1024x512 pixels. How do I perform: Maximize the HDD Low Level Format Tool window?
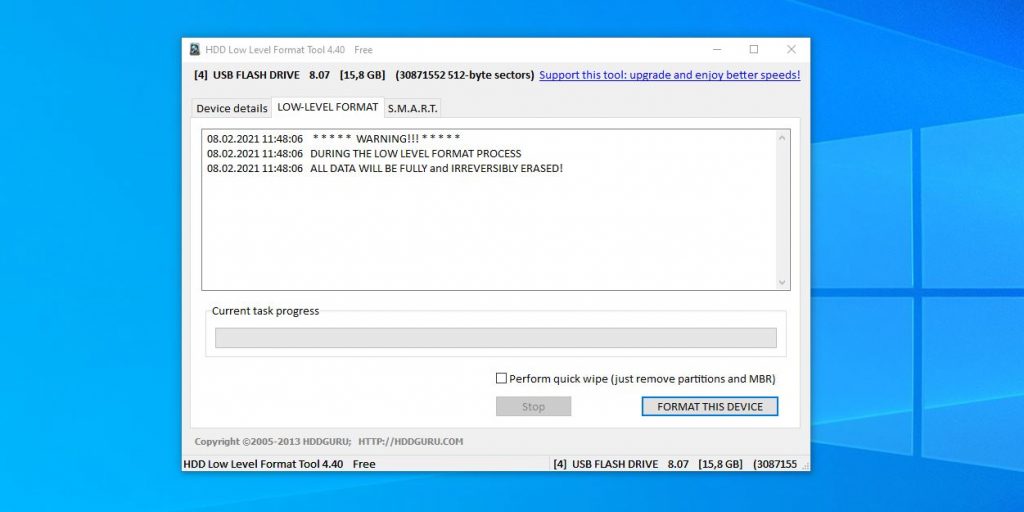click(754, 49)
